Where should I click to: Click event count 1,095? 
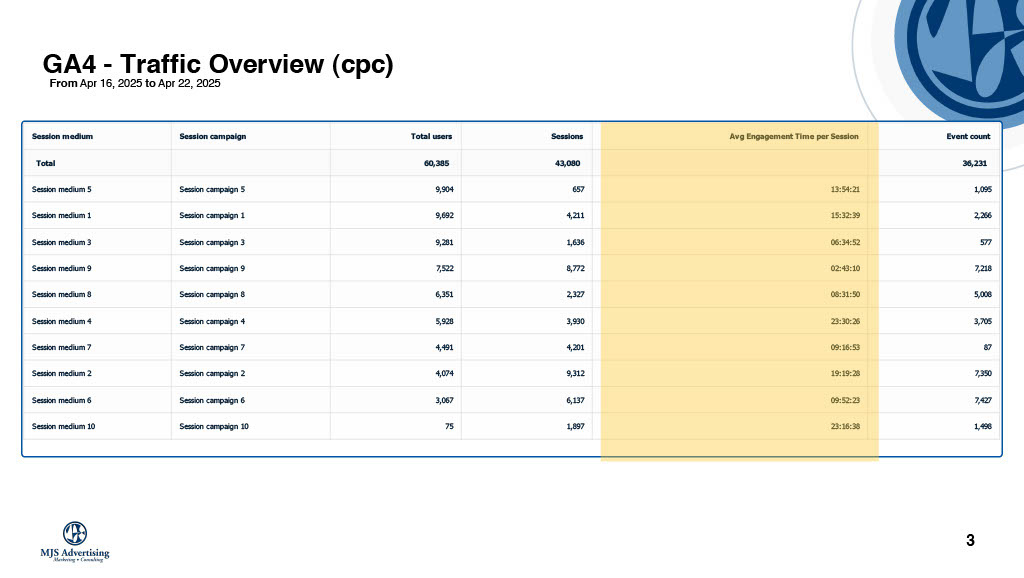coord(982,189)
